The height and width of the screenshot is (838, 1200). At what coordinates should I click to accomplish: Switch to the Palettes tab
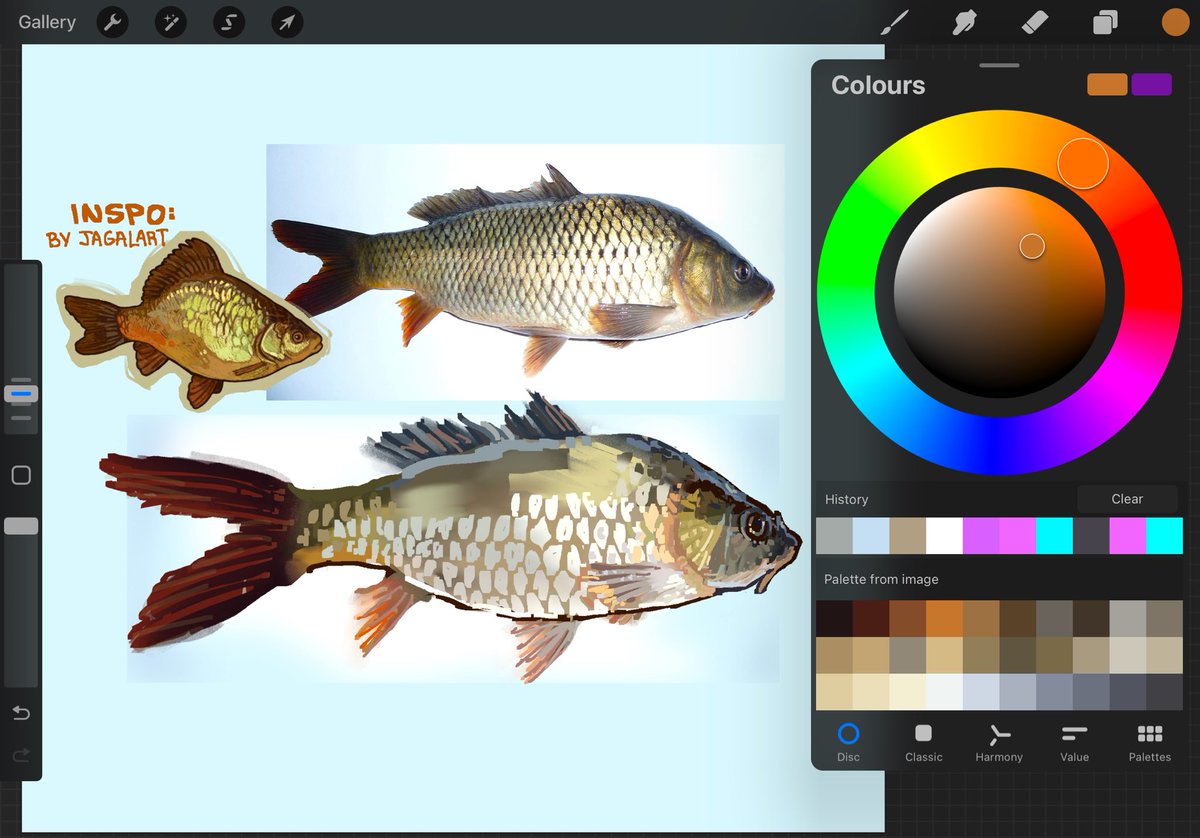pos(1150,742)
